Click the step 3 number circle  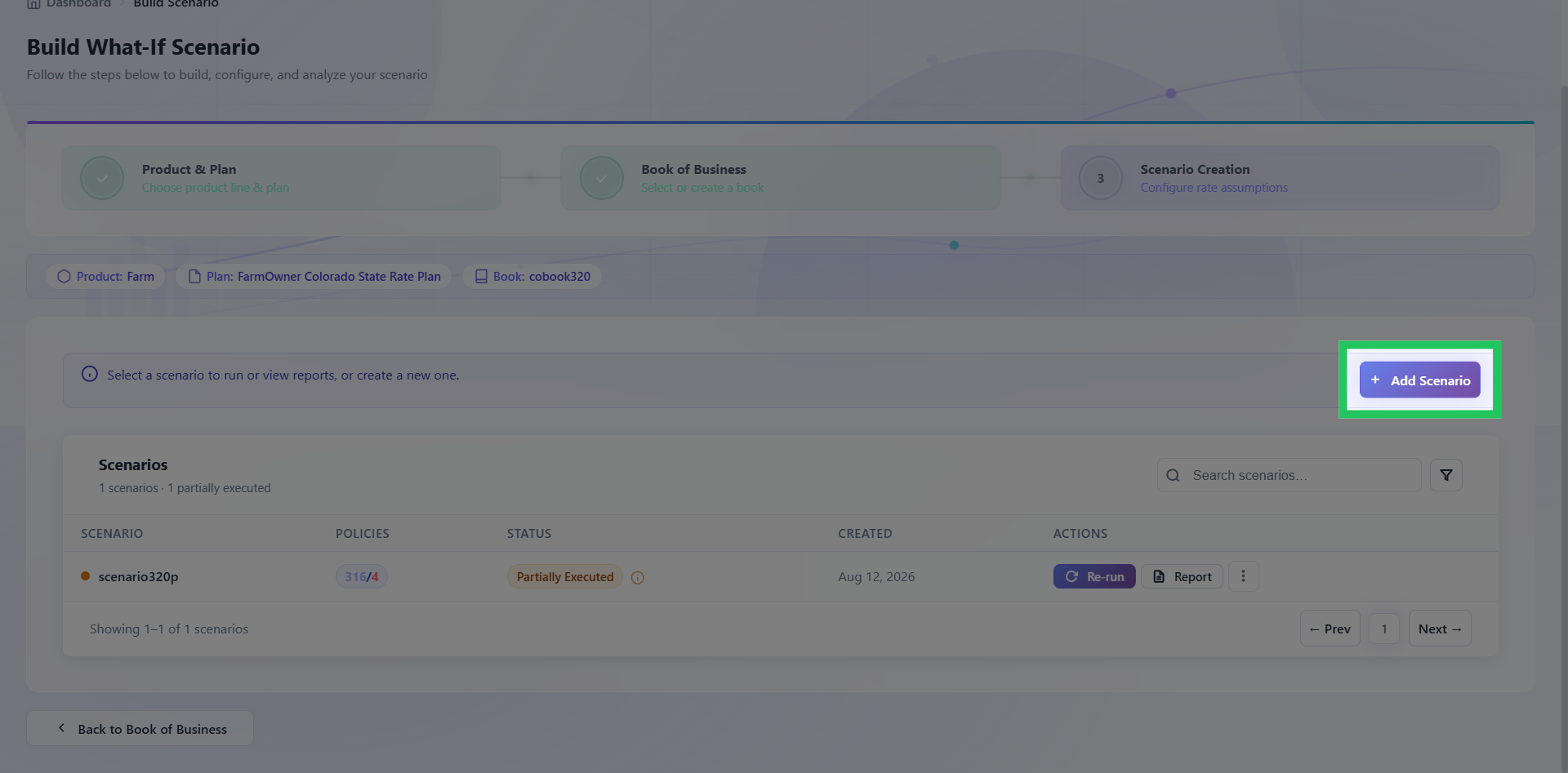point(1100,178)
